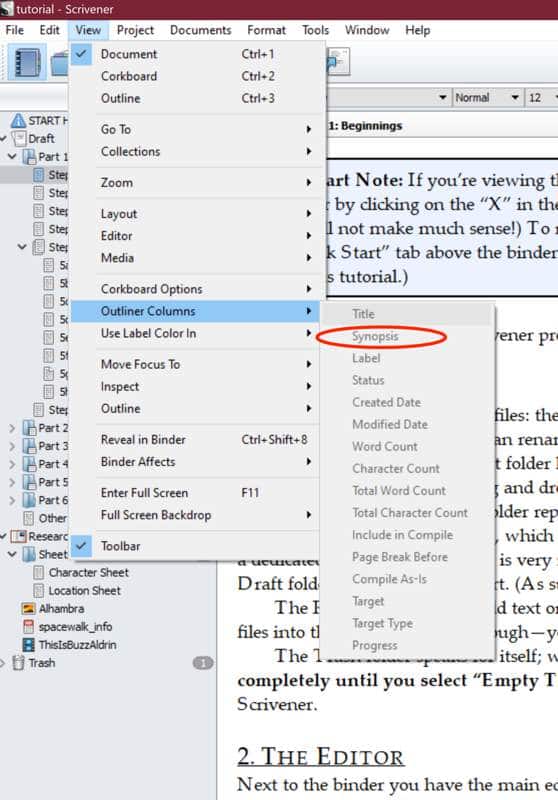Screen dimensions: 558x800
Task: Click the START HERE warning triangle icon
Action: [x=18, y=120]
